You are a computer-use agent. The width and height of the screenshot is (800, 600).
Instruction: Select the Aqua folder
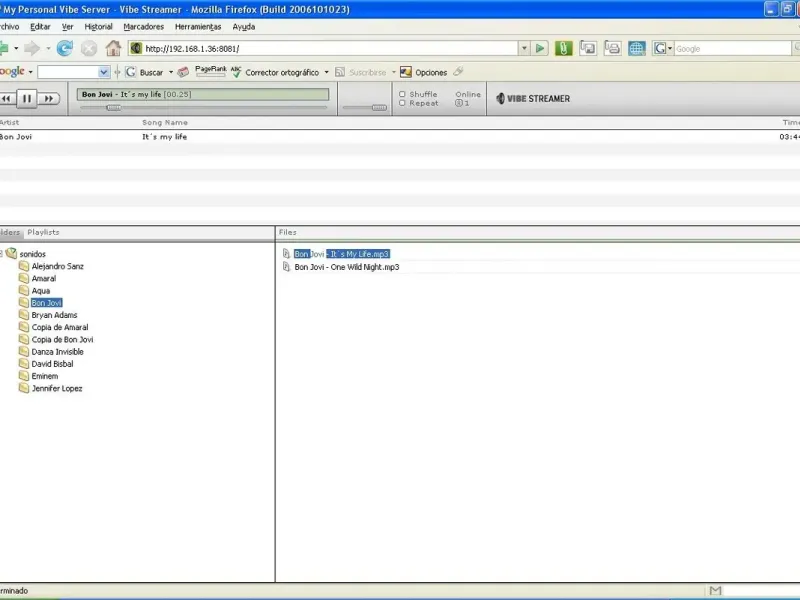41,291
